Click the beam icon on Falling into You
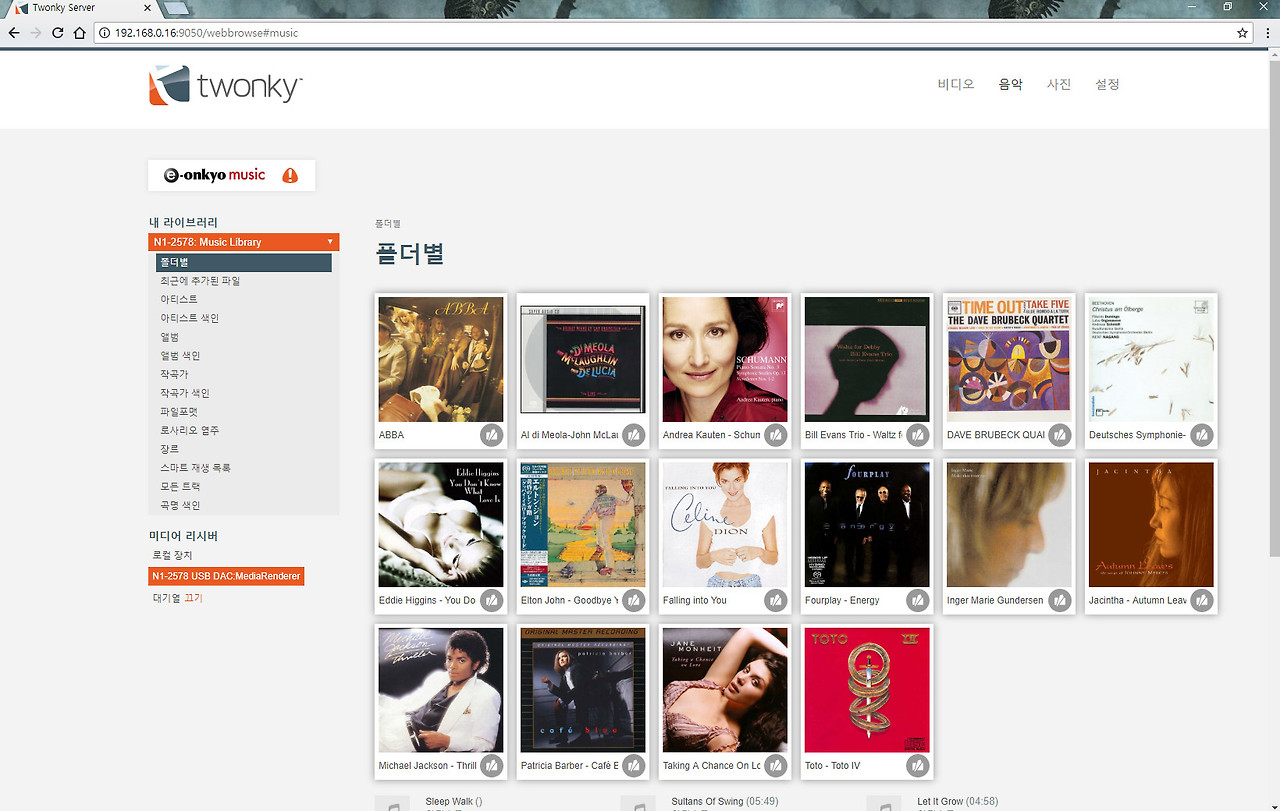The width and height of the screenshot is (1280, 811). [x=775, y=600]
